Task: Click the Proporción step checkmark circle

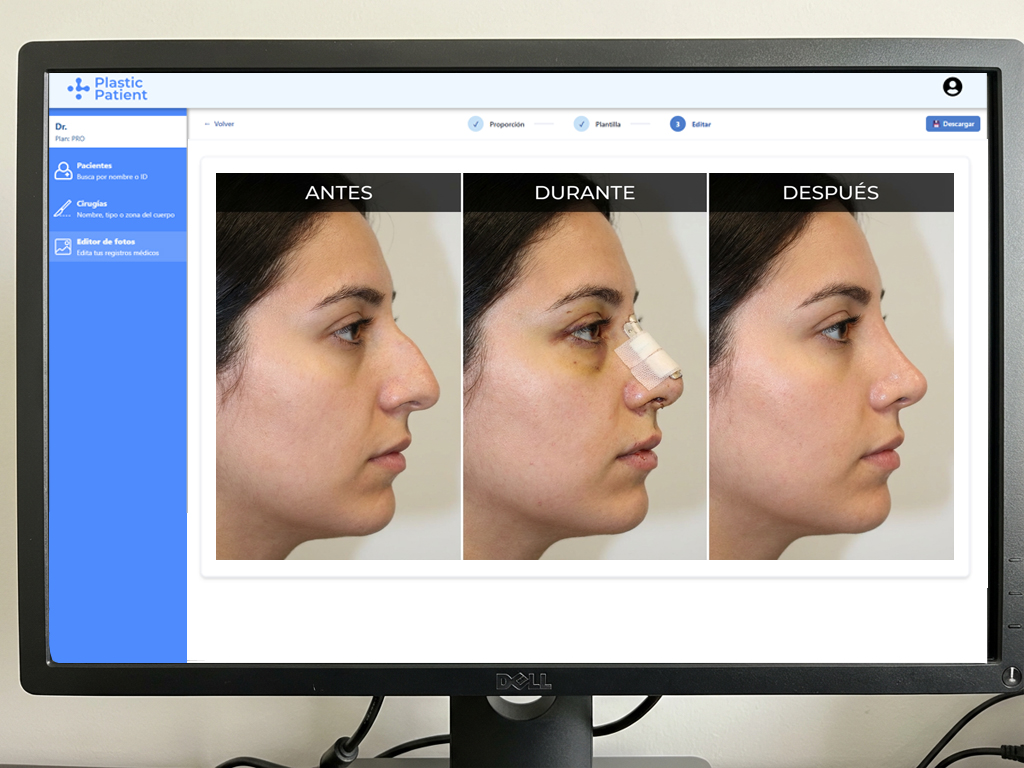Action: tap(475, 124)
